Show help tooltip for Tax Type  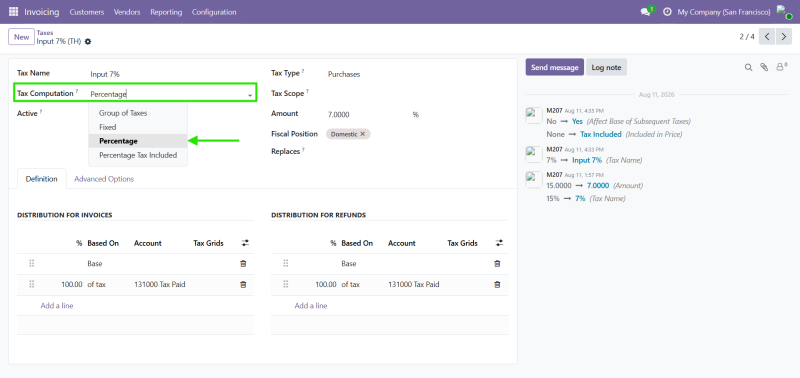[x=303, y=71]
